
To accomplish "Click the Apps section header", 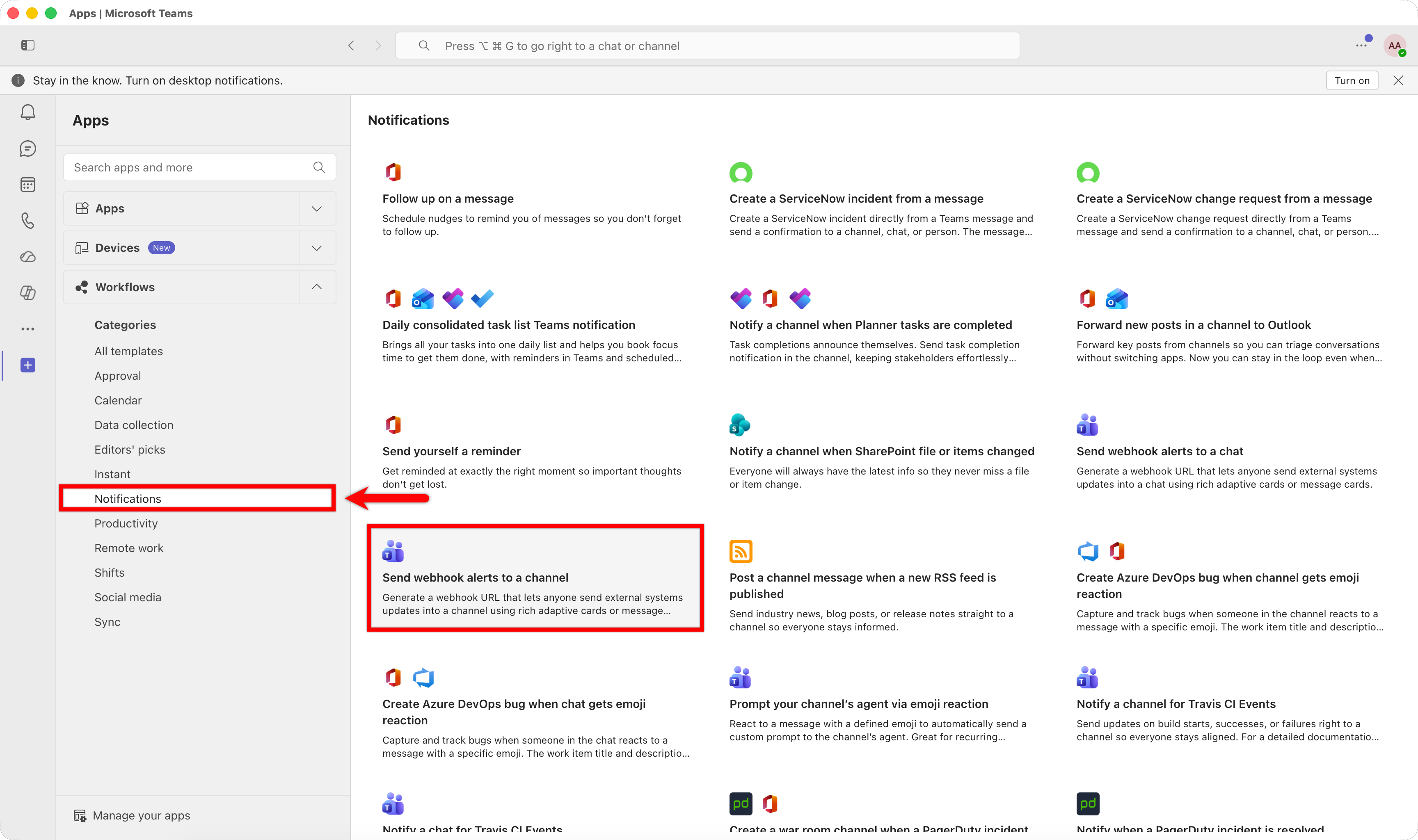I will point(181,208).
